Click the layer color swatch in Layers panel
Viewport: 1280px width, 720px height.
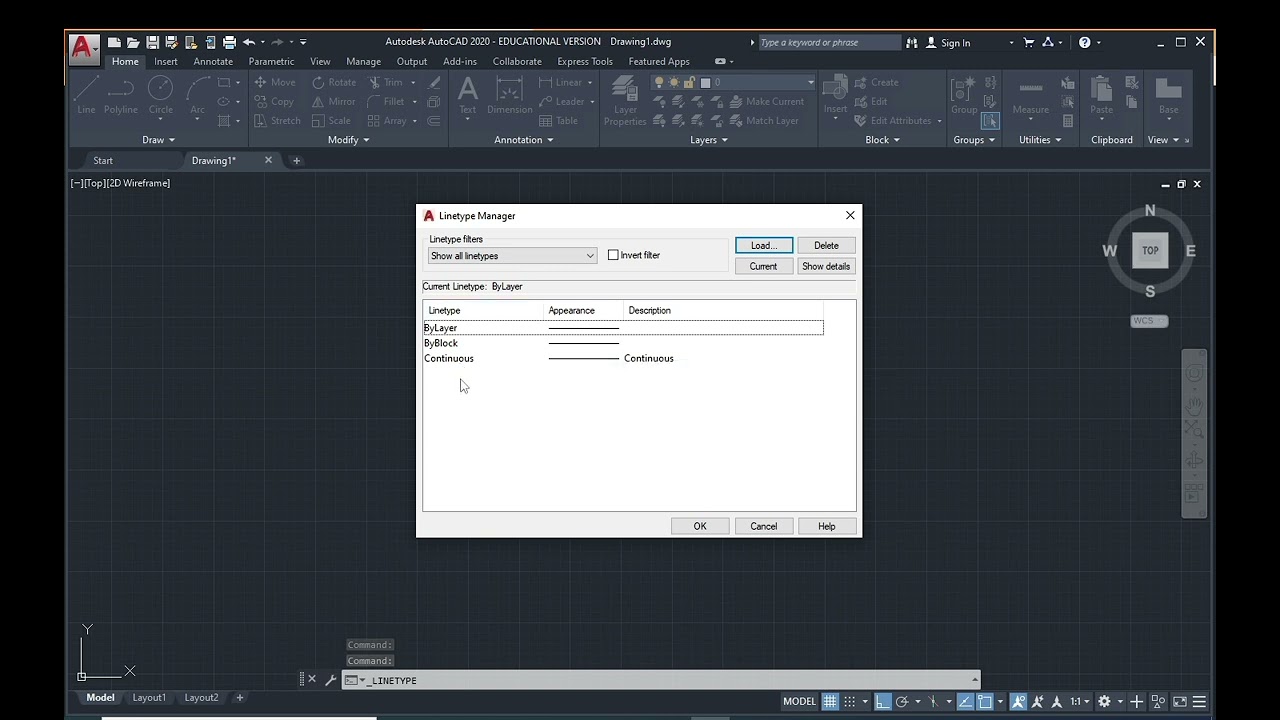pos(705,82)
